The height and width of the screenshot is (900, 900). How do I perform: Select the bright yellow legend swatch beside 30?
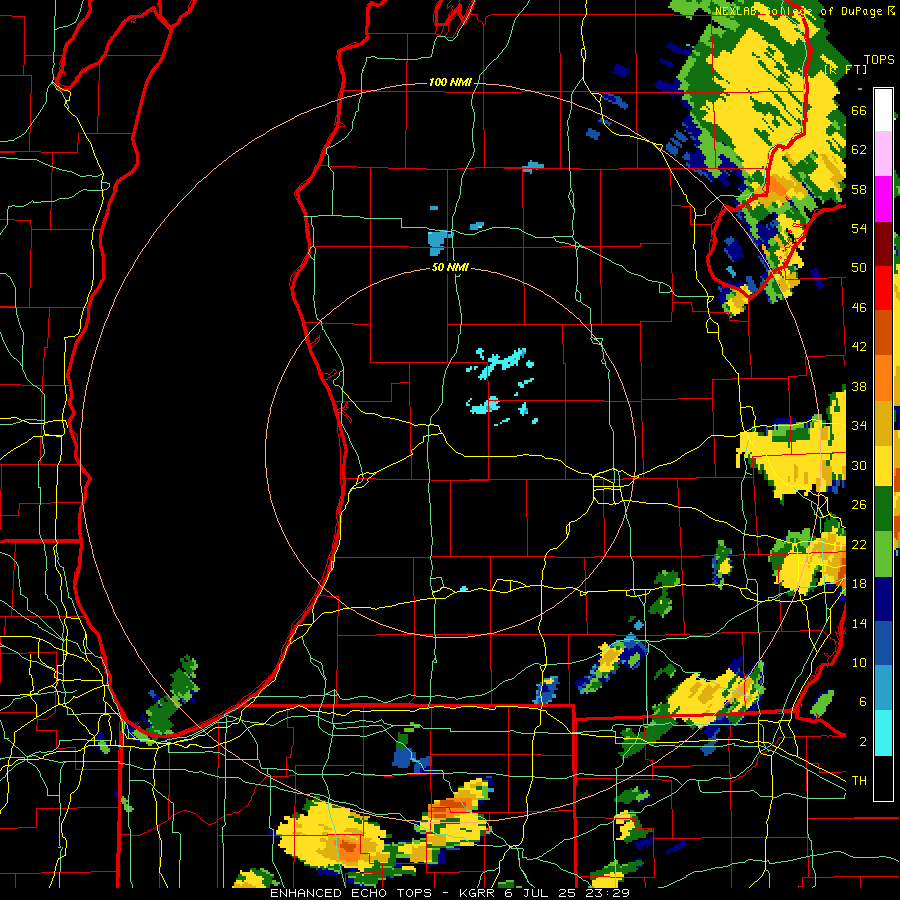[883, 466]
